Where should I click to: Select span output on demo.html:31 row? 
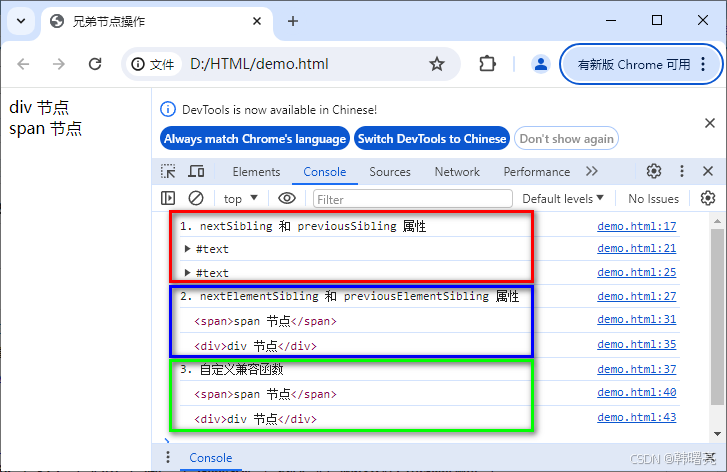coord(265,321)
